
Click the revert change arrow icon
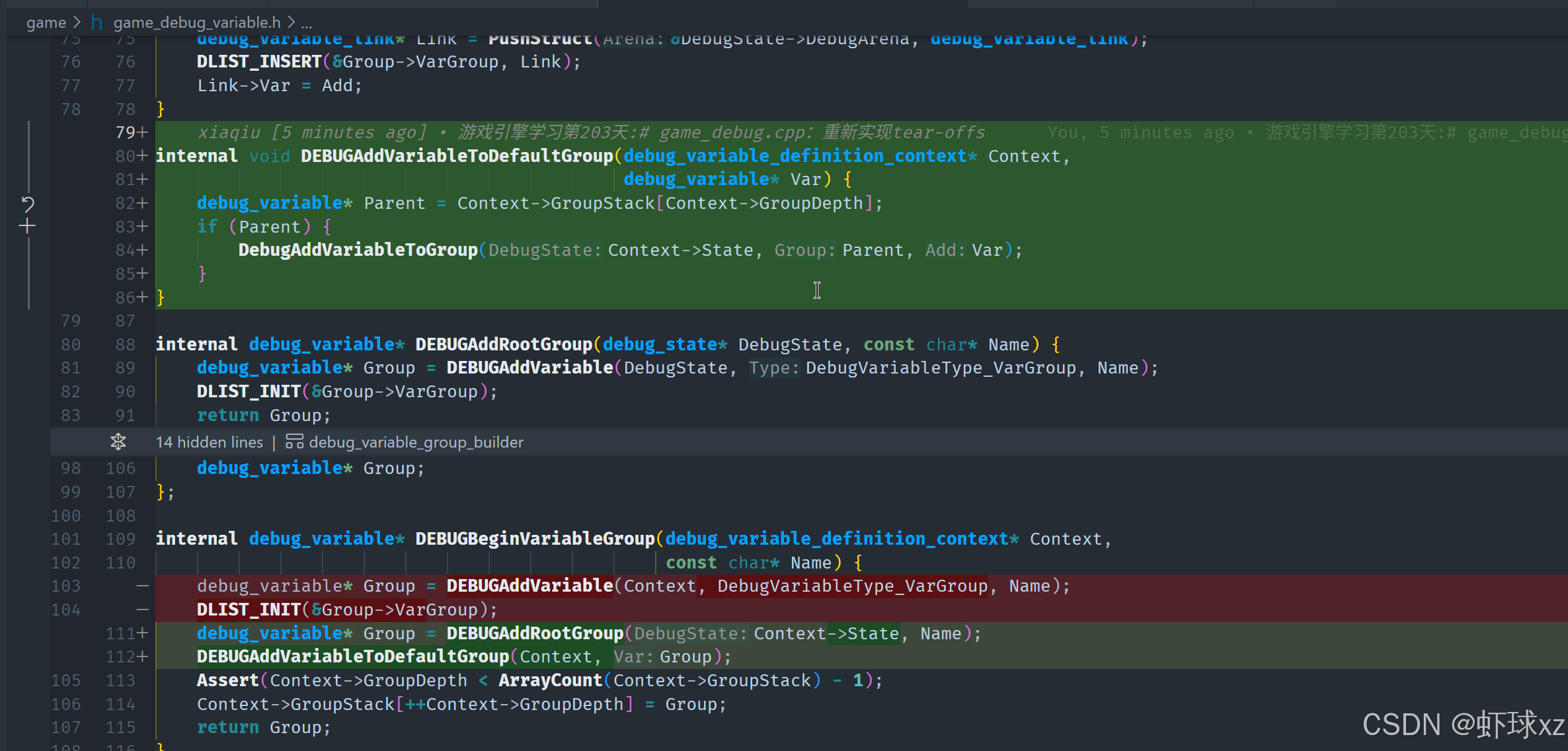28,204
